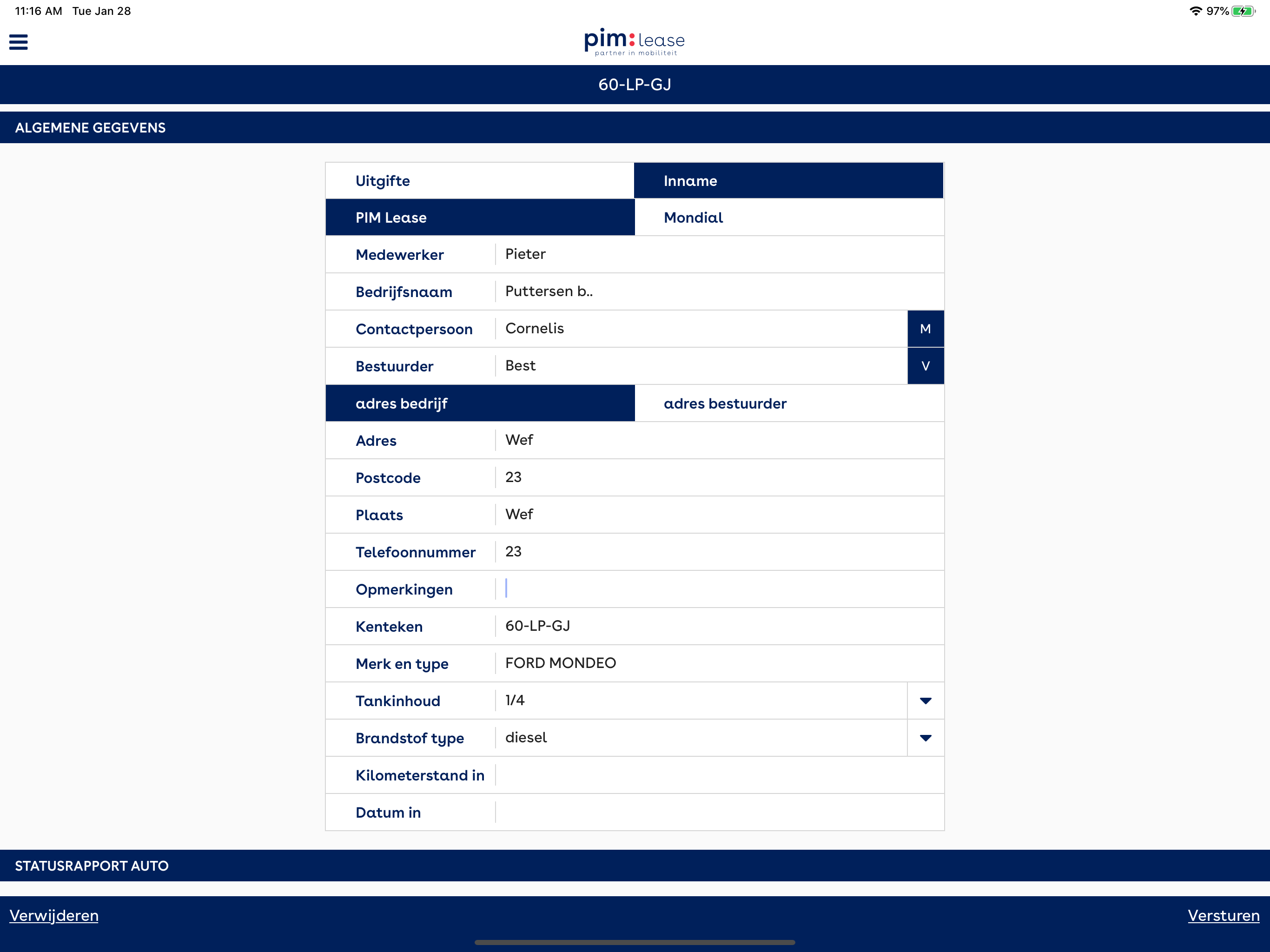The height and width of the screenshot is (952, 1270).
Task: Fill in the Datum in field
Action: [x=720, y=813]
